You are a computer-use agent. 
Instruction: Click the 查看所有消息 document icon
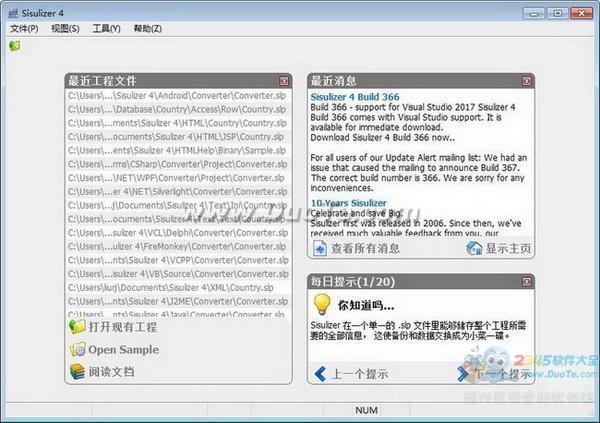[320, 248]
